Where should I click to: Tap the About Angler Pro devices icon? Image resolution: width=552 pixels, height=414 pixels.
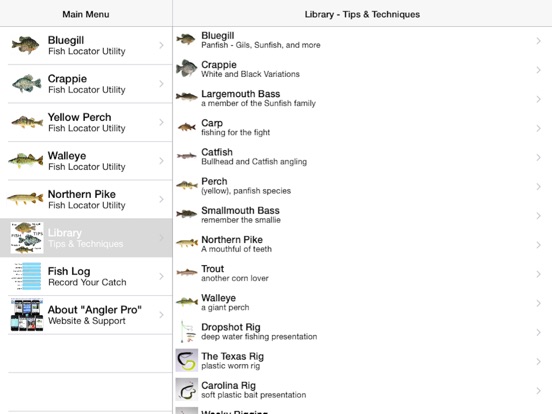tap(27, 315)
